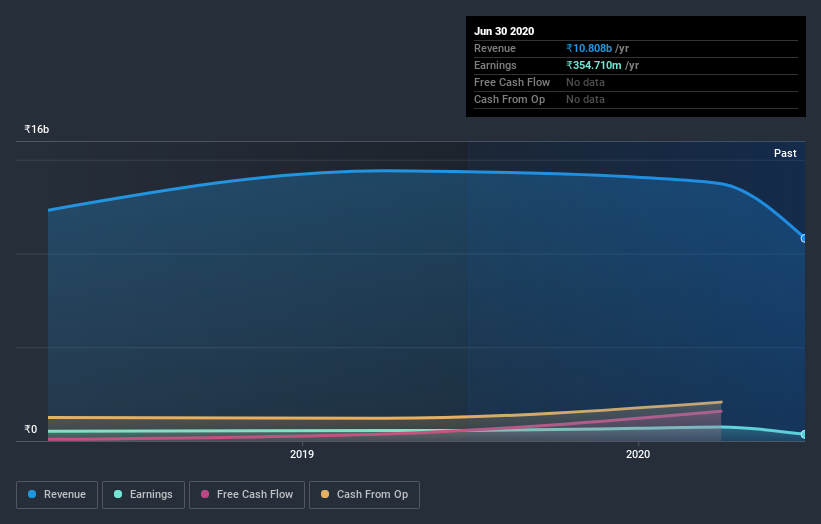Screen dimensions: 821x524
Task: Click the Cash From Op tooltip row label
Action: pyautogui.click(x=509, y=99)
